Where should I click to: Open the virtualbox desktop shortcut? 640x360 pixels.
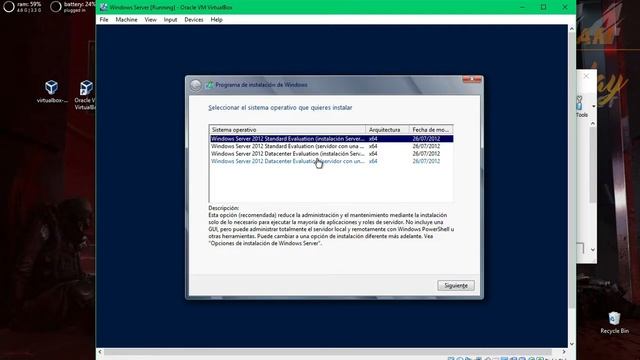tap(52, 92)
